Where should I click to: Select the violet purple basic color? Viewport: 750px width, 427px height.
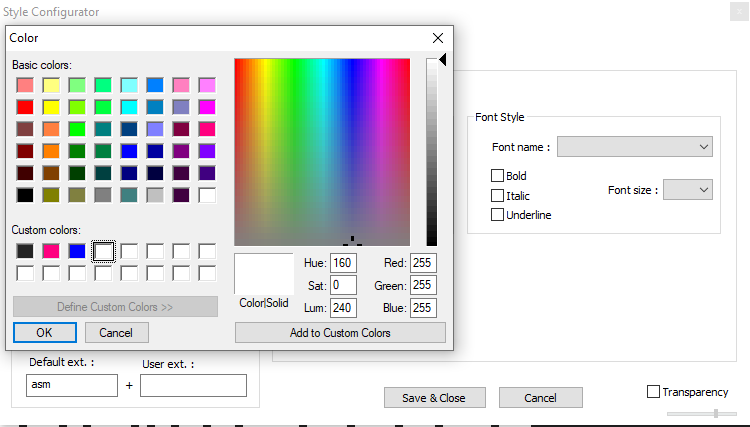[207, 151]
